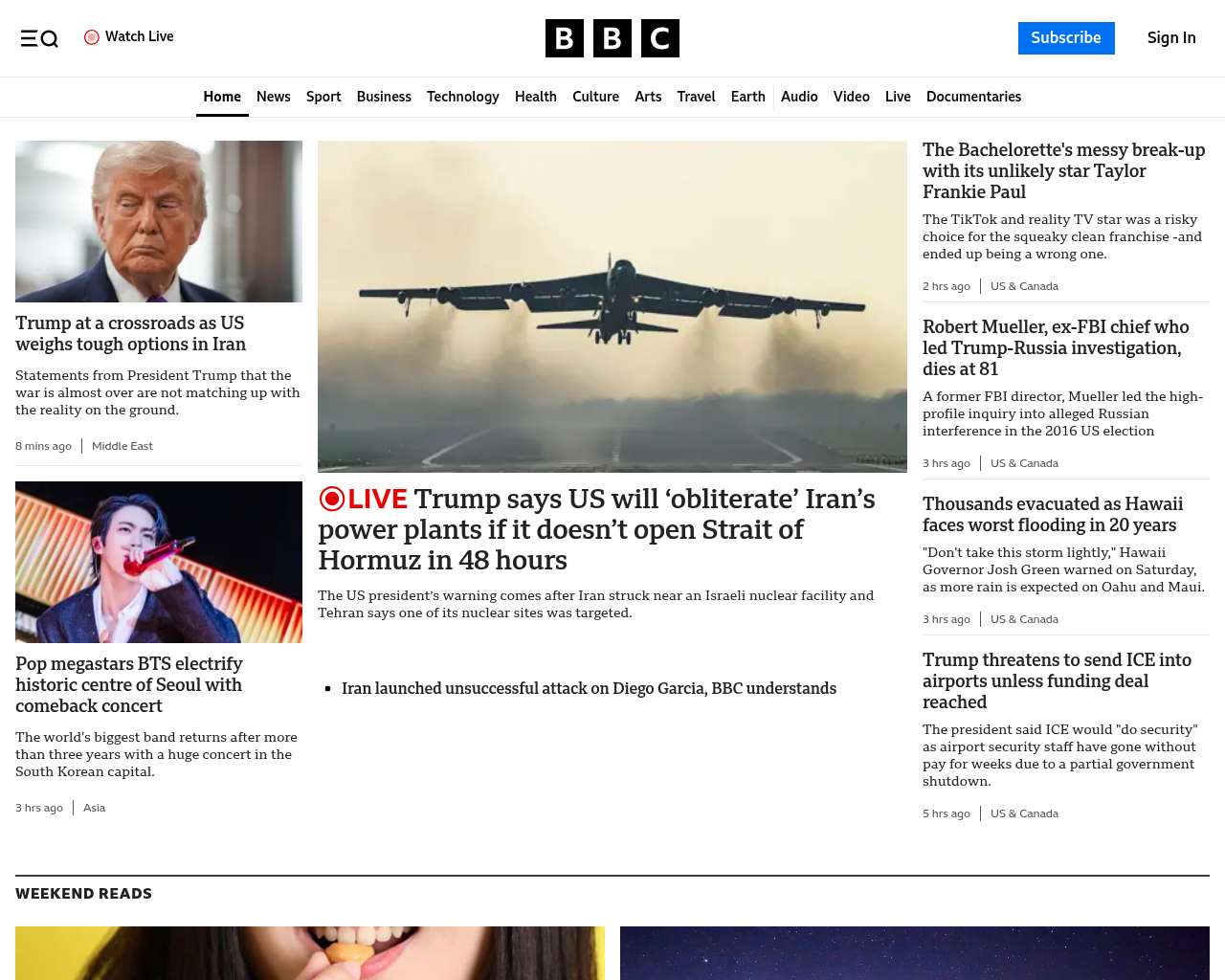Screen dimensions: 1225x980
Task: Open the Earth section
Action: (x=748, y=97)
